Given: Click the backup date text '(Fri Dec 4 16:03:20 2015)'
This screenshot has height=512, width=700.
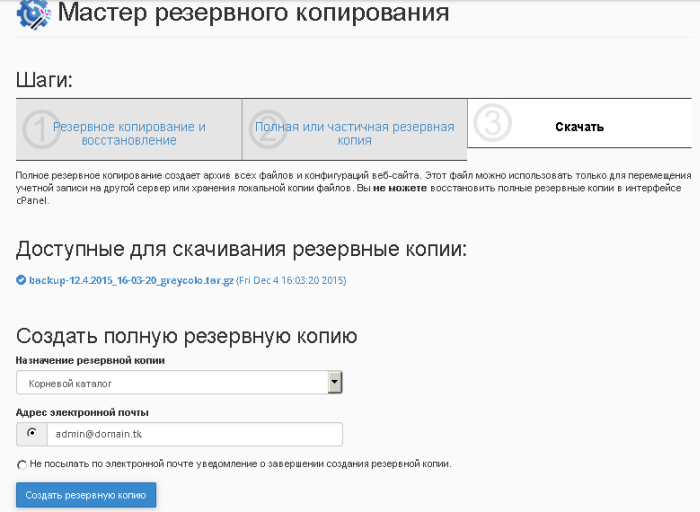Looking at the screenshot, I should click(291, 280).
